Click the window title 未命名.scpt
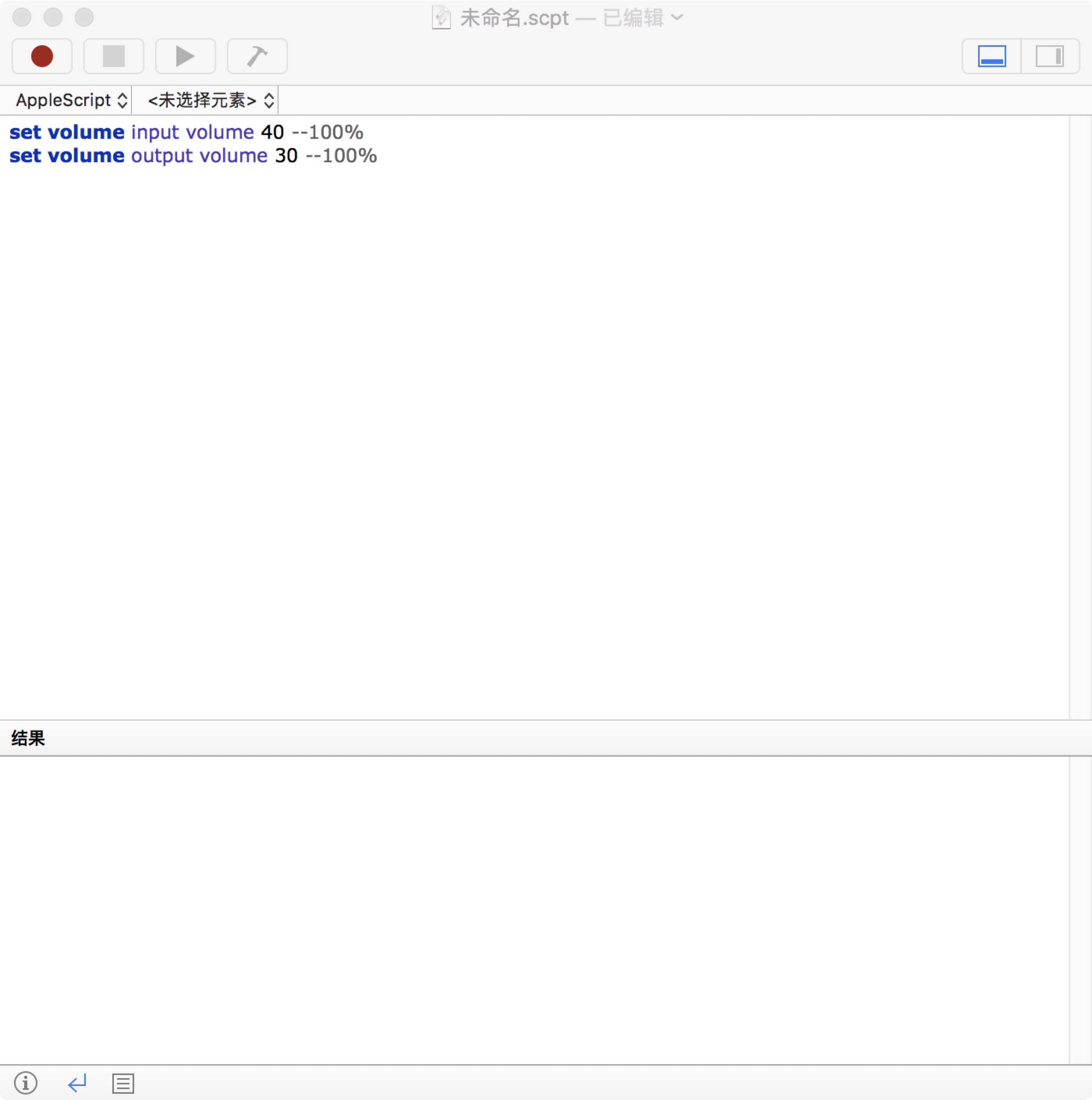This screenshot has width=1092, height=1100. click(x=515, y=18)
